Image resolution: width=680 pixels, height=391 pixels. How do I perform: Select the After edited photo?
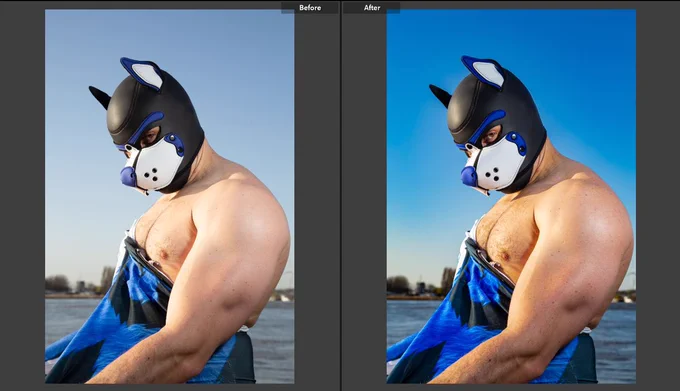[x=511, y=197]
